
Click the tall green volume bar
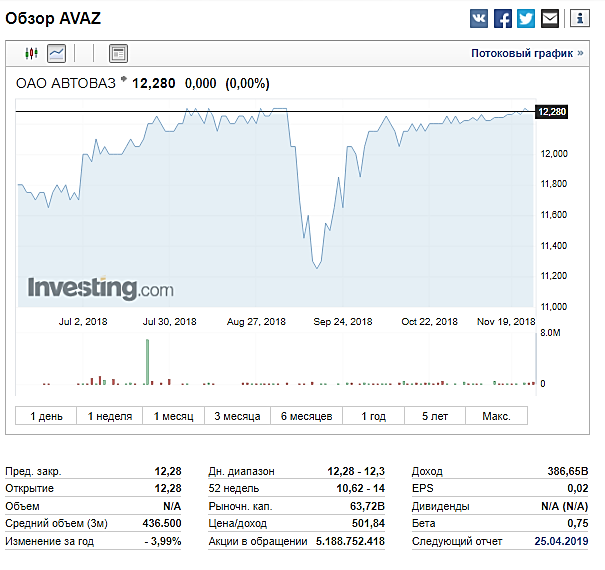[x=147, y=362]
